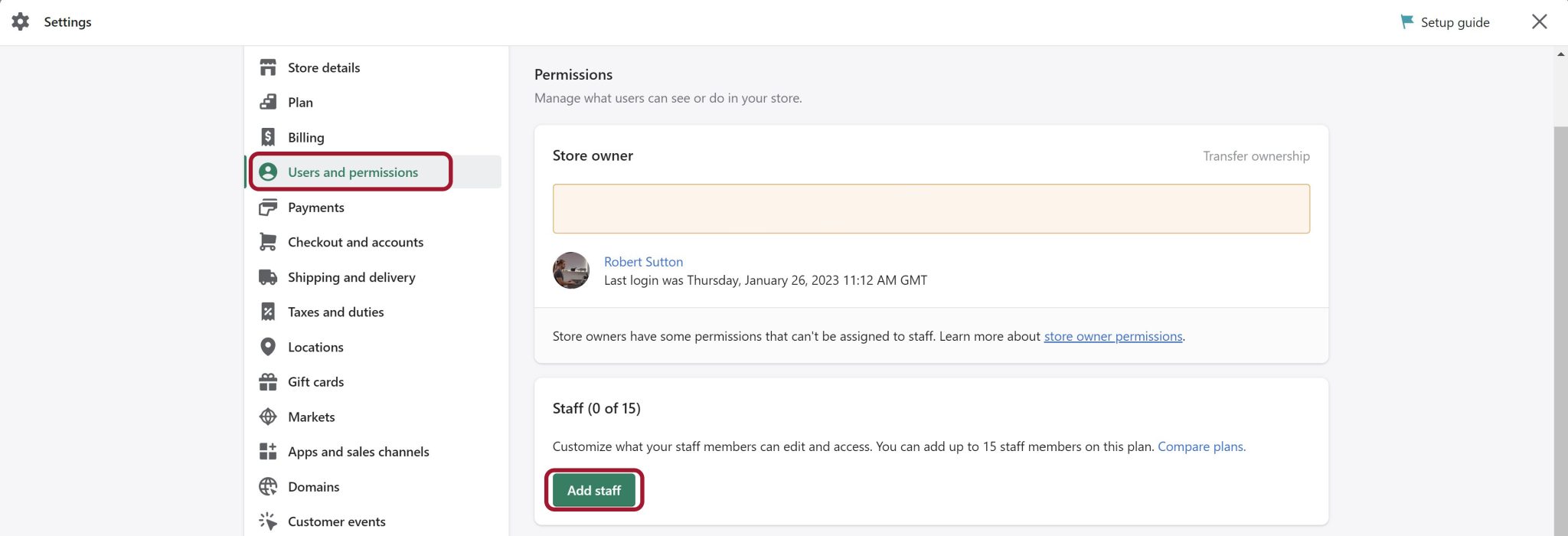Click the Transfer ownership link

[x=1256, y=155]
